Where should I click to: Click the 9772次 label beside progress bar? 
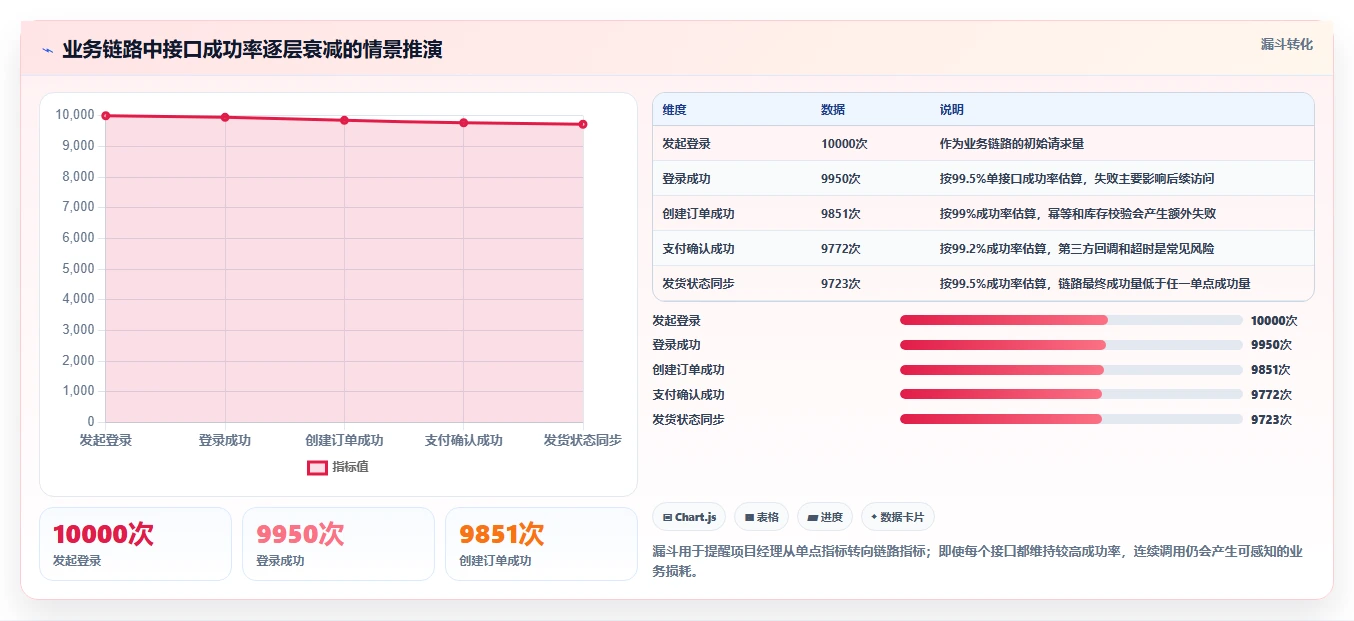coord(1271,395)
